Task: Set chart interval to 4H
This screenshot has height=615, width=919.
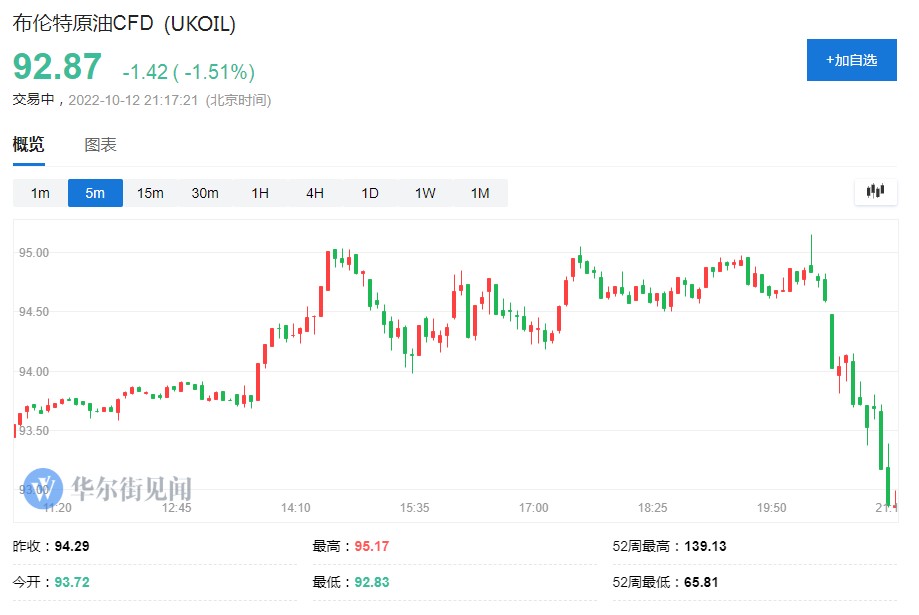Action: pyautogui.click(x=315, y=193)
